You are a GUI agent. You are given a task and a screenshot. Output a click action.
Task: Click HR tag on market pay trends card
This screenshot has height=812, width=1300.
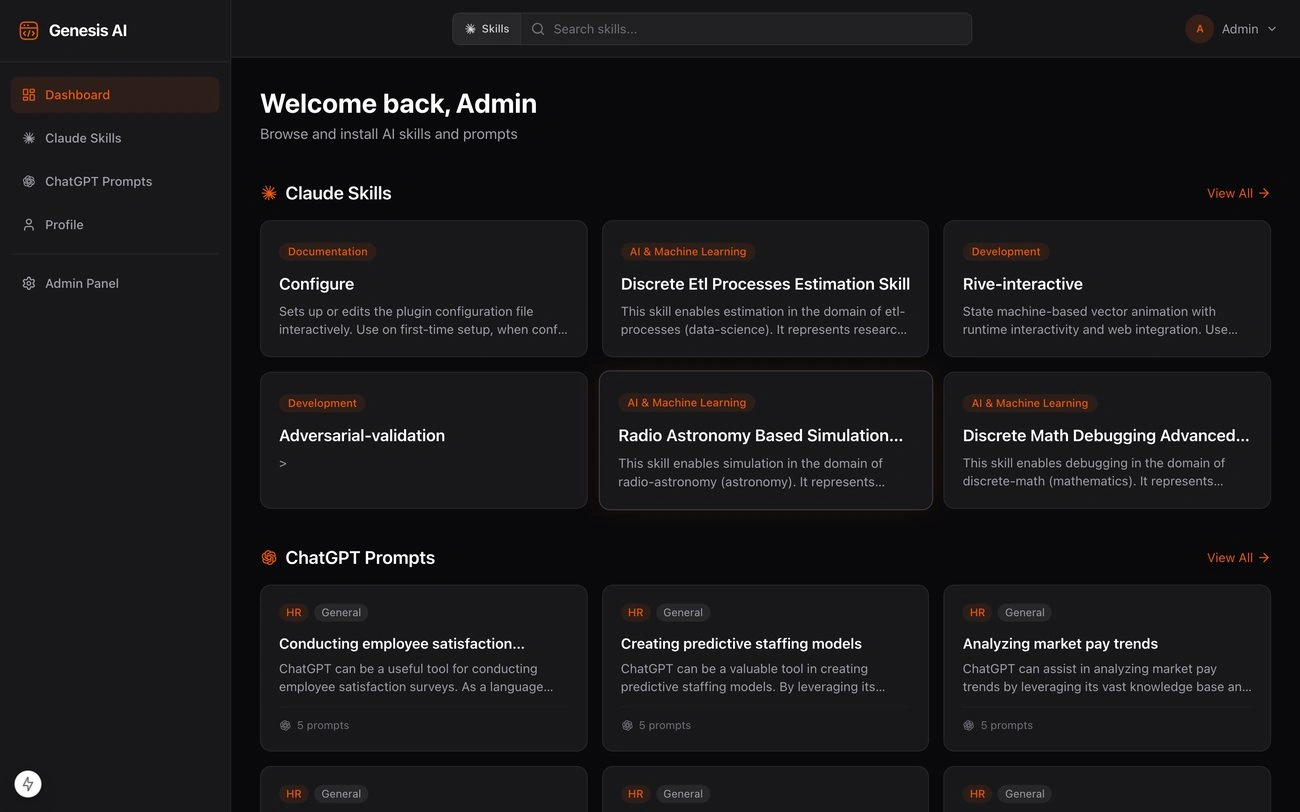tap(978, 613)
